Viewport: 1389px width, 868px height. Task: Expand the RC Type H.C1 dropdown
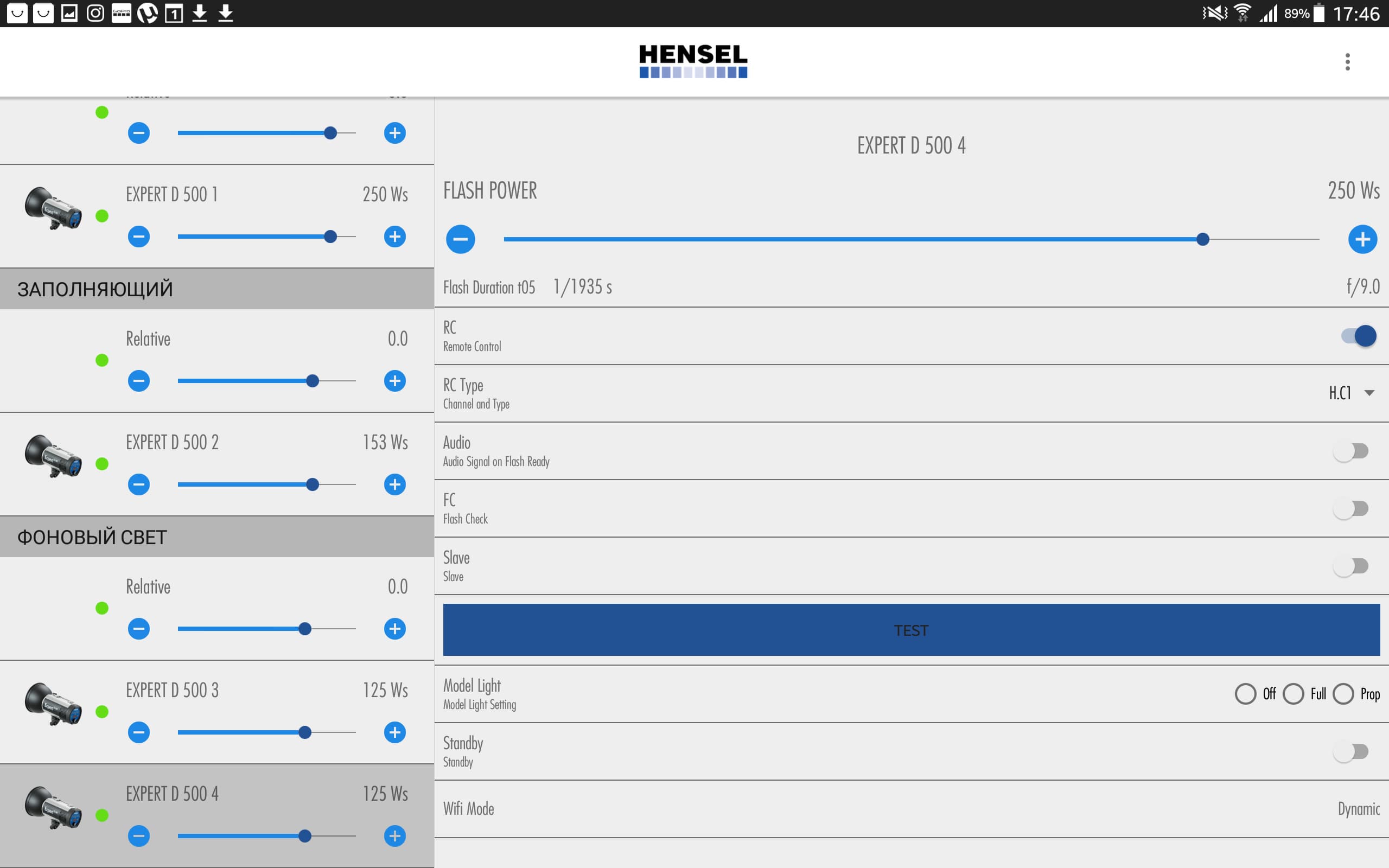1350,393
